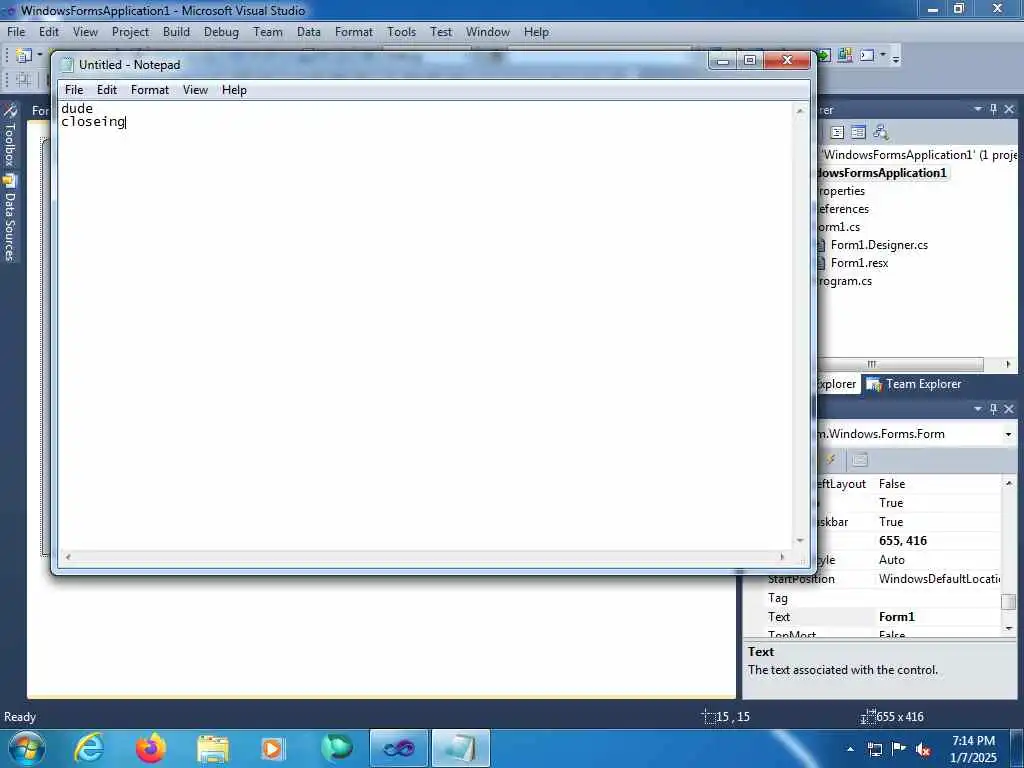The image size is (1024, 768).
Task: Click Show All Files icon in Solution Explorer
Action: (837, 133)
